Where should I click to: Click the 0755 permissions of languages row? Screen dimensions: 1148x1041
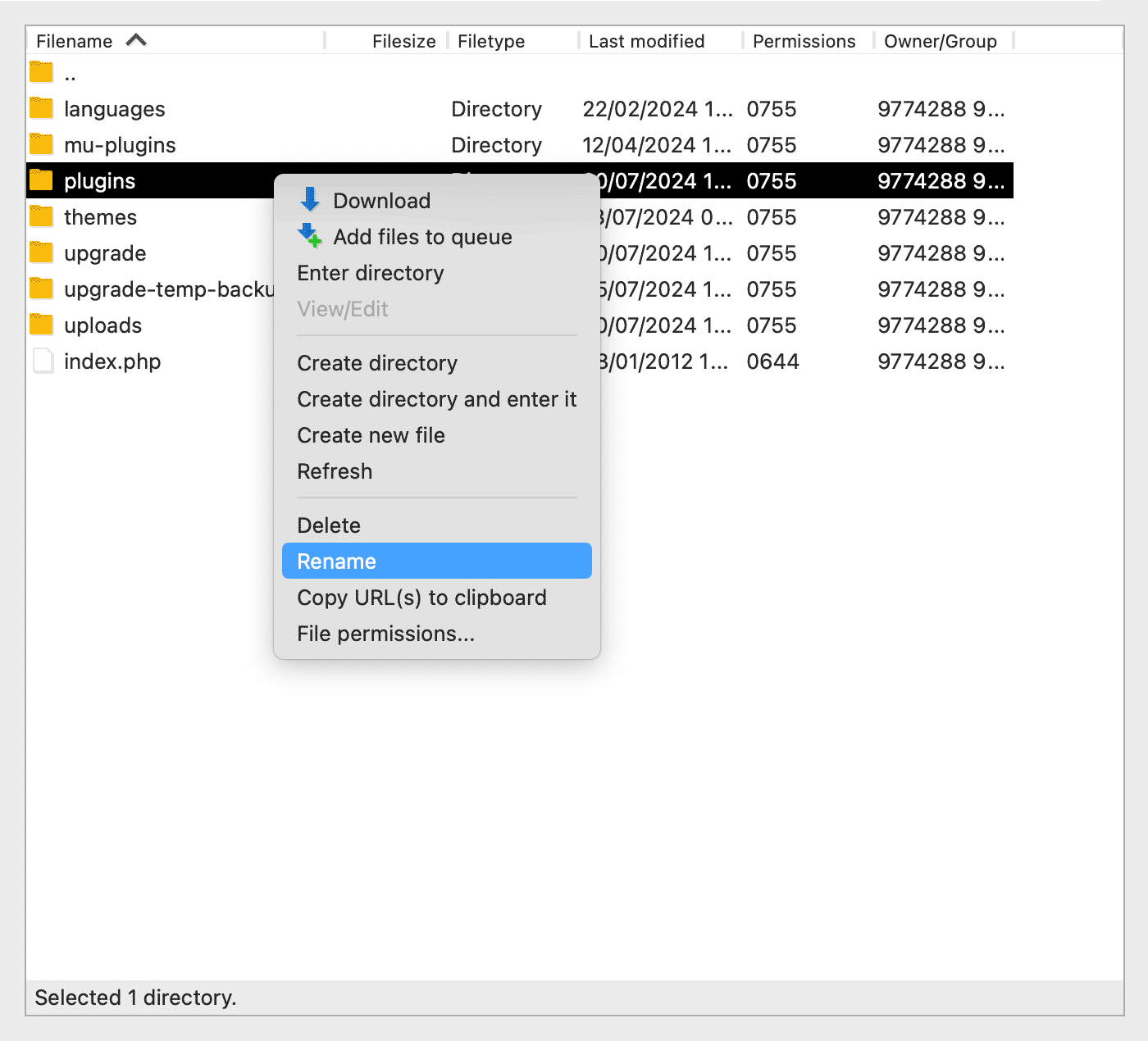click(x=771, y=109)
